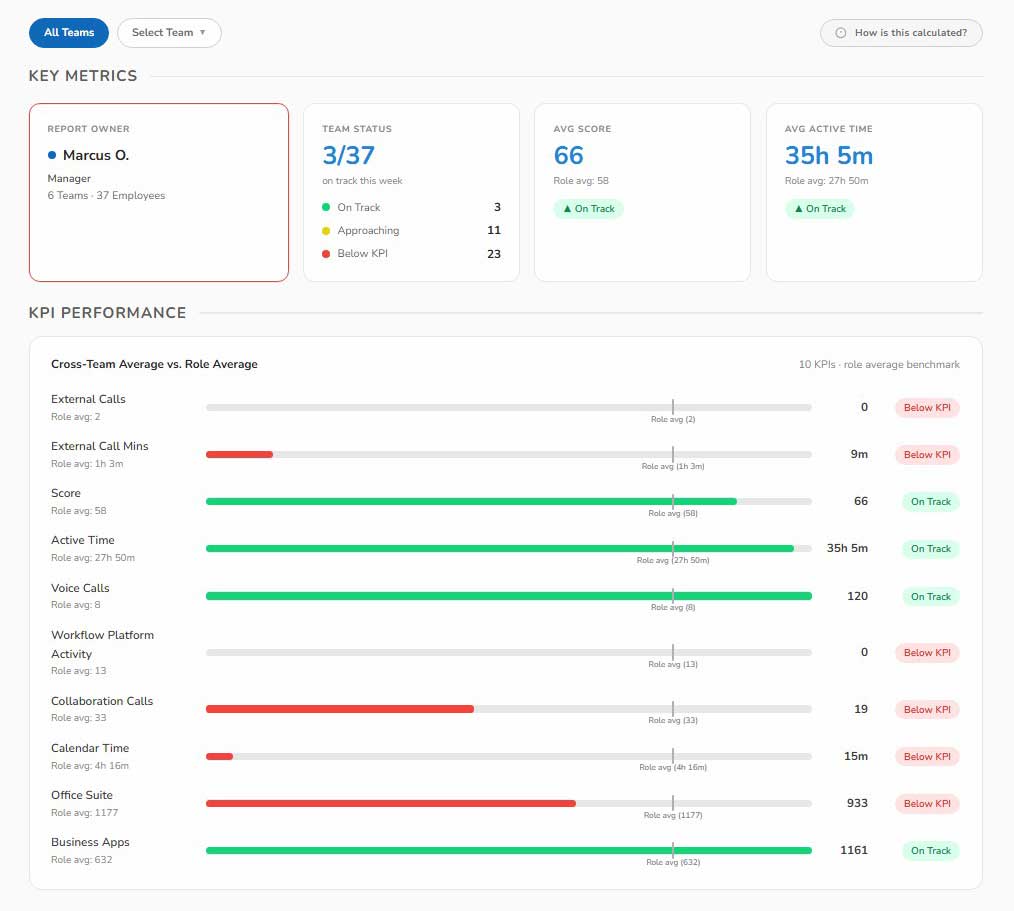
Task: Click the Voice Calls progress bar
Action: click(508, 596)
